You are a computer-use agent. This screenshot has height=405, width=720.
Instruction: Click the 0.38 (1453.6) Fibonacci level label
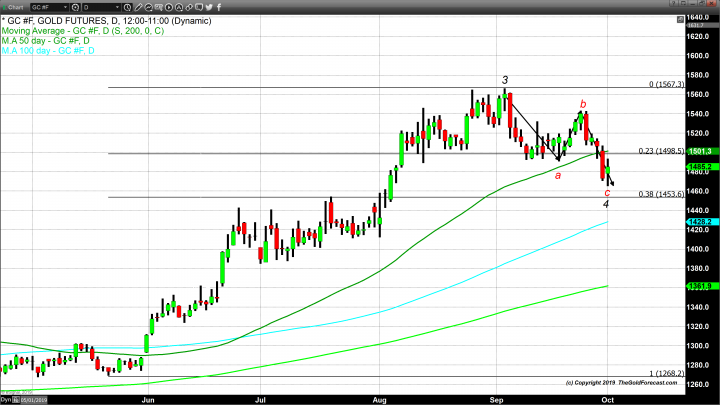pyautogui.click(x=664, y=195)
